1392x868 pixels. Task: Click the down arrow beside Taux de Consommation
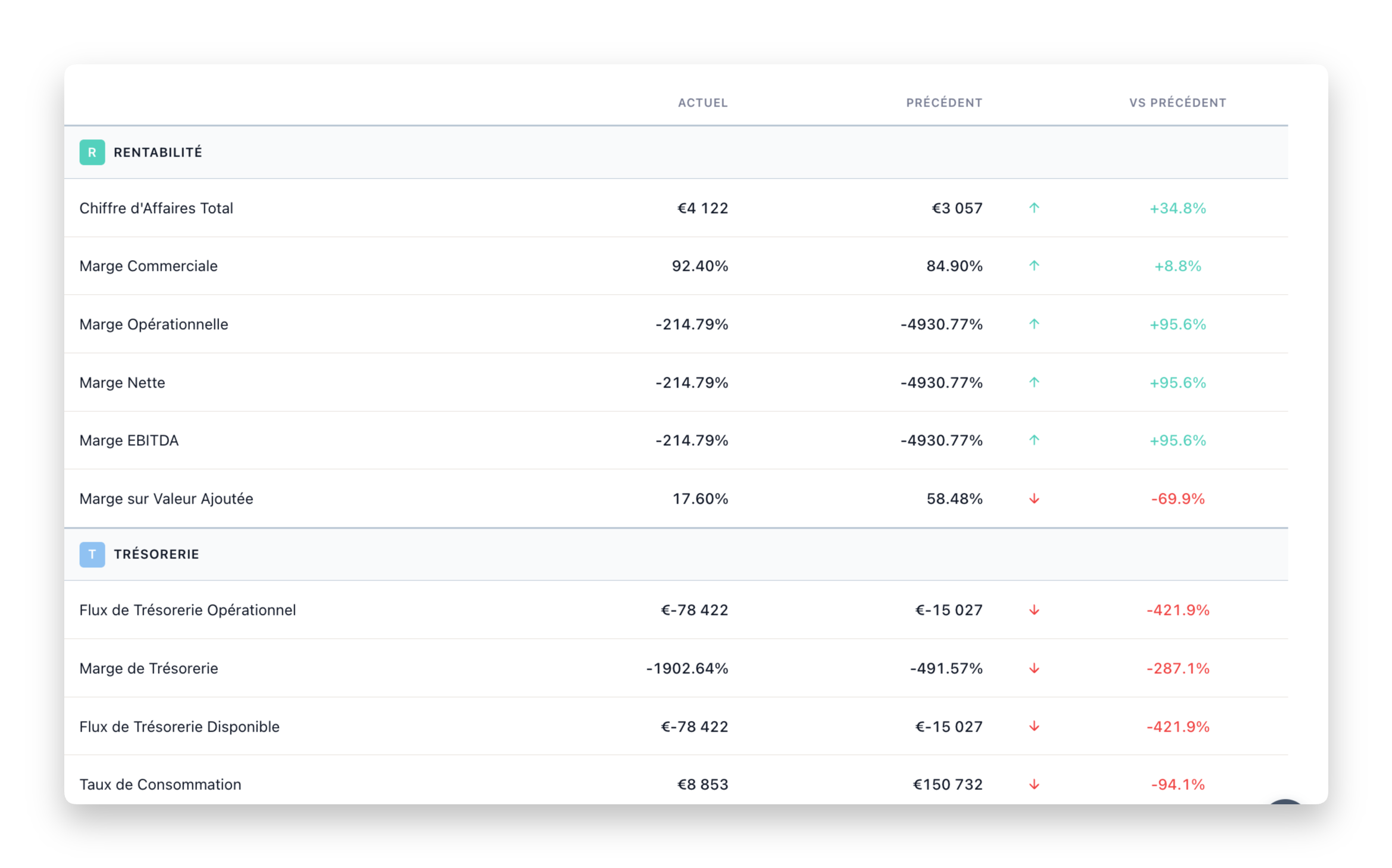(1035, 784)
